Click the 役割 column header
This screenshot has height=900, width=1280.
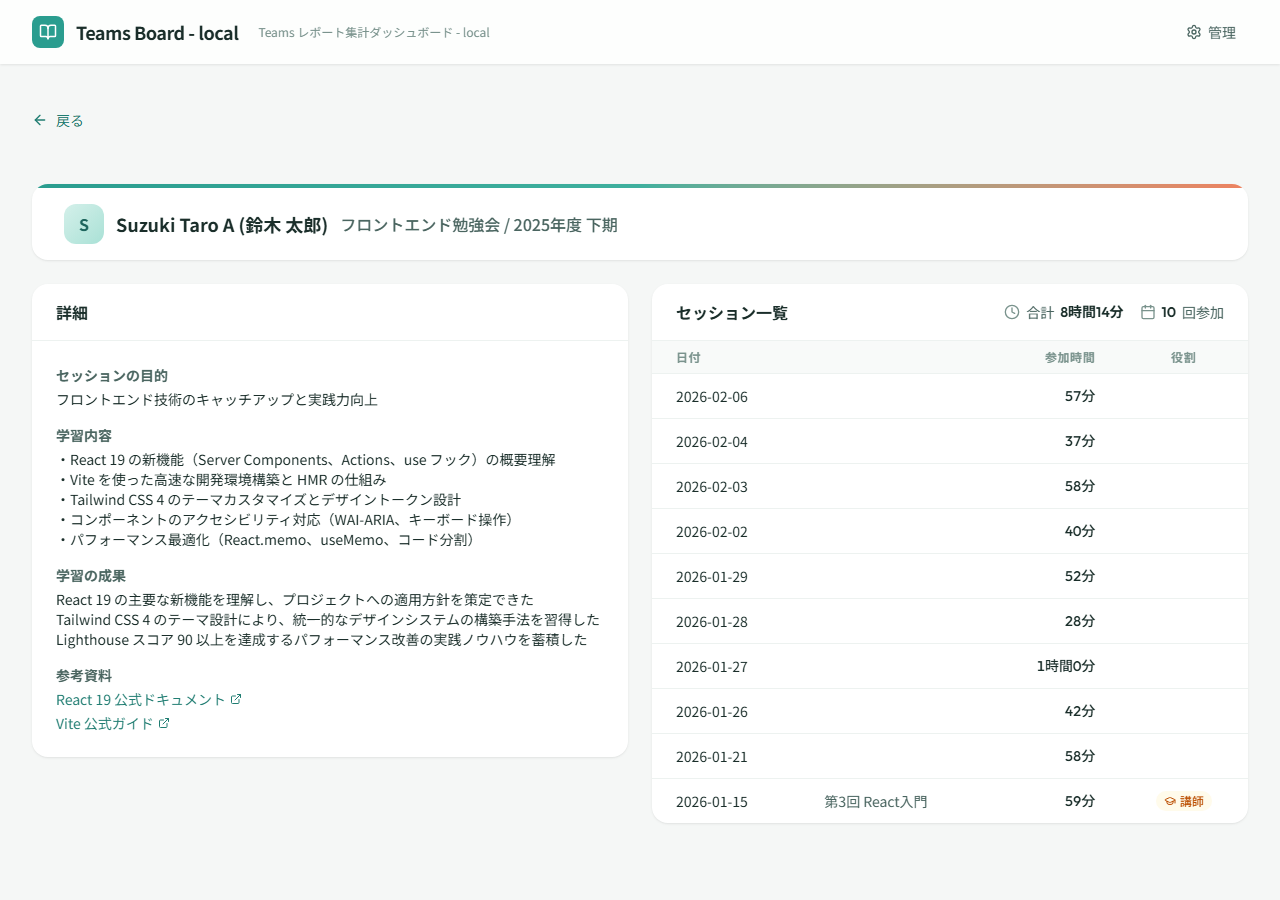click(1183, 357)
